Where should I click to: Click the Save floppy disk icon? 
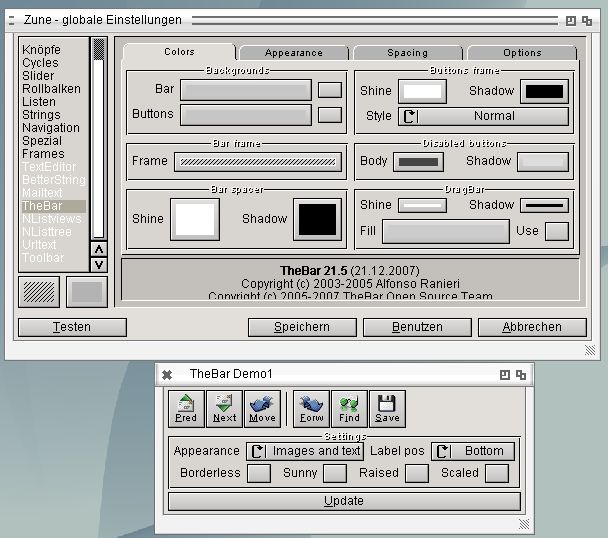coord(387,409)
